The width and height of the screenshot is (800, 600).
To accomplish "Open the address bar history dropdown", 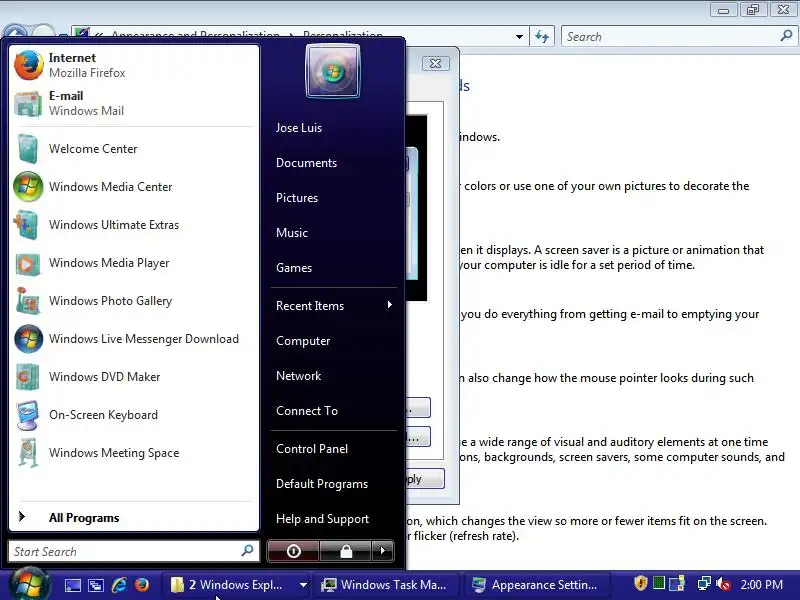I will (519, 37).
